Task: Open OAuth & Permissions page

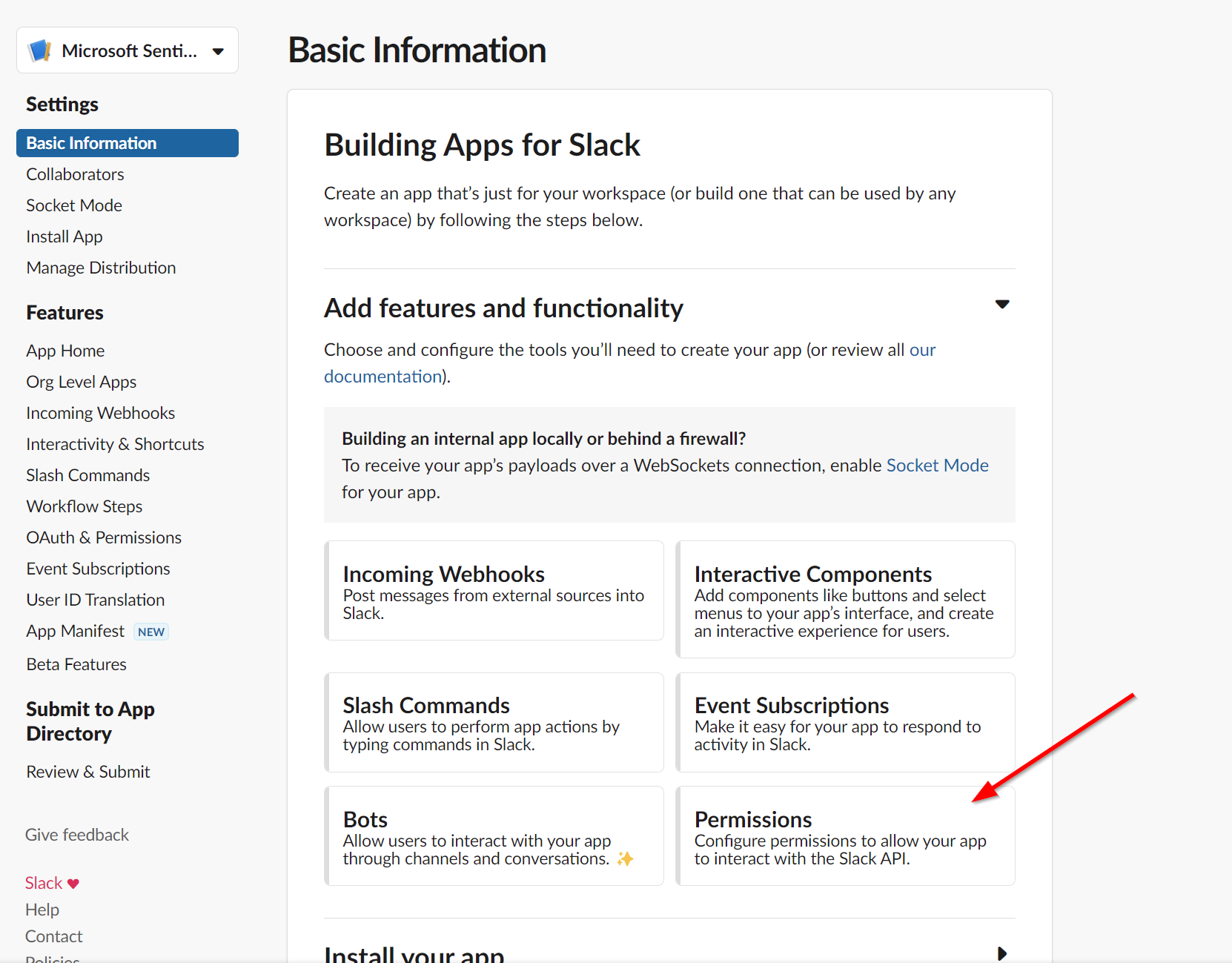Action: tap(104, 537)
